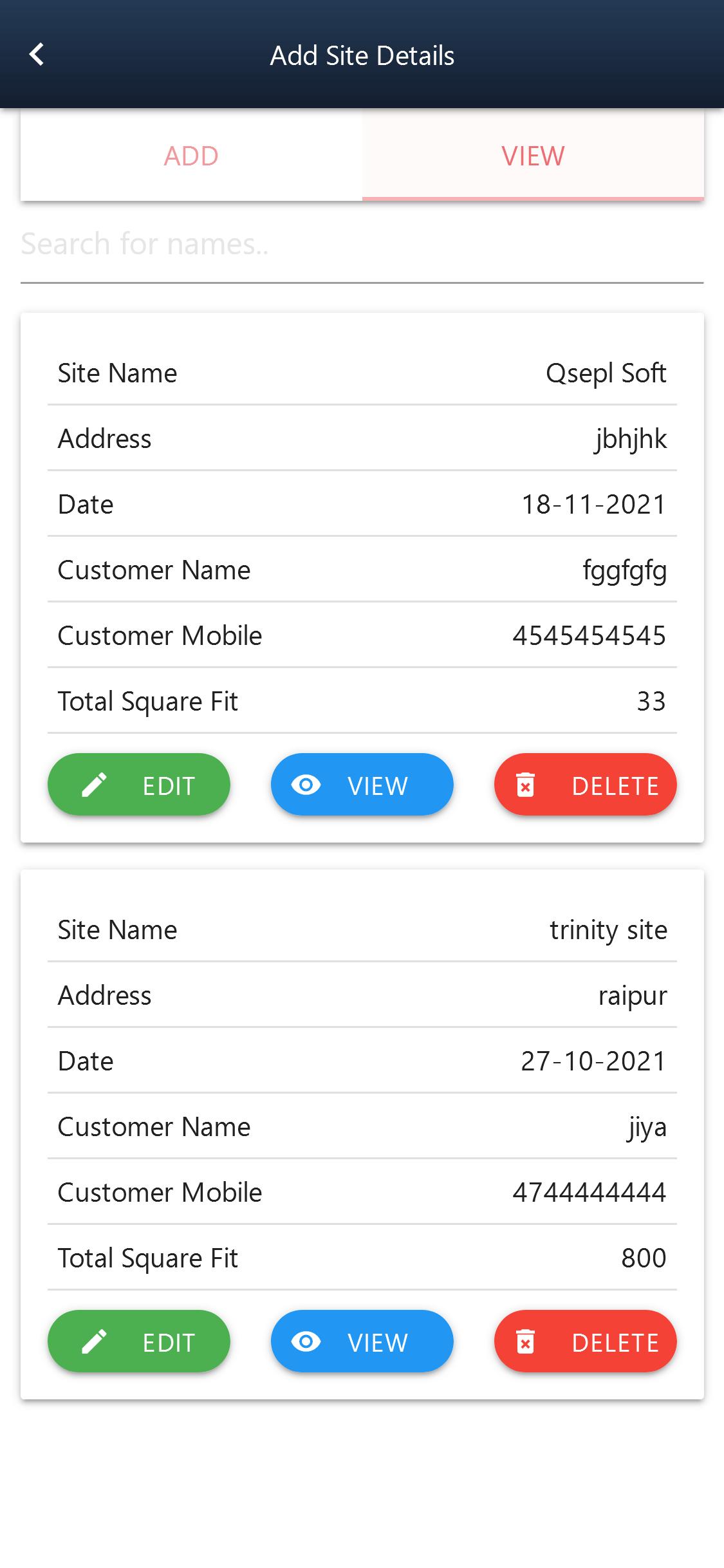Select total square fit value 800

tap(644, 1258)
